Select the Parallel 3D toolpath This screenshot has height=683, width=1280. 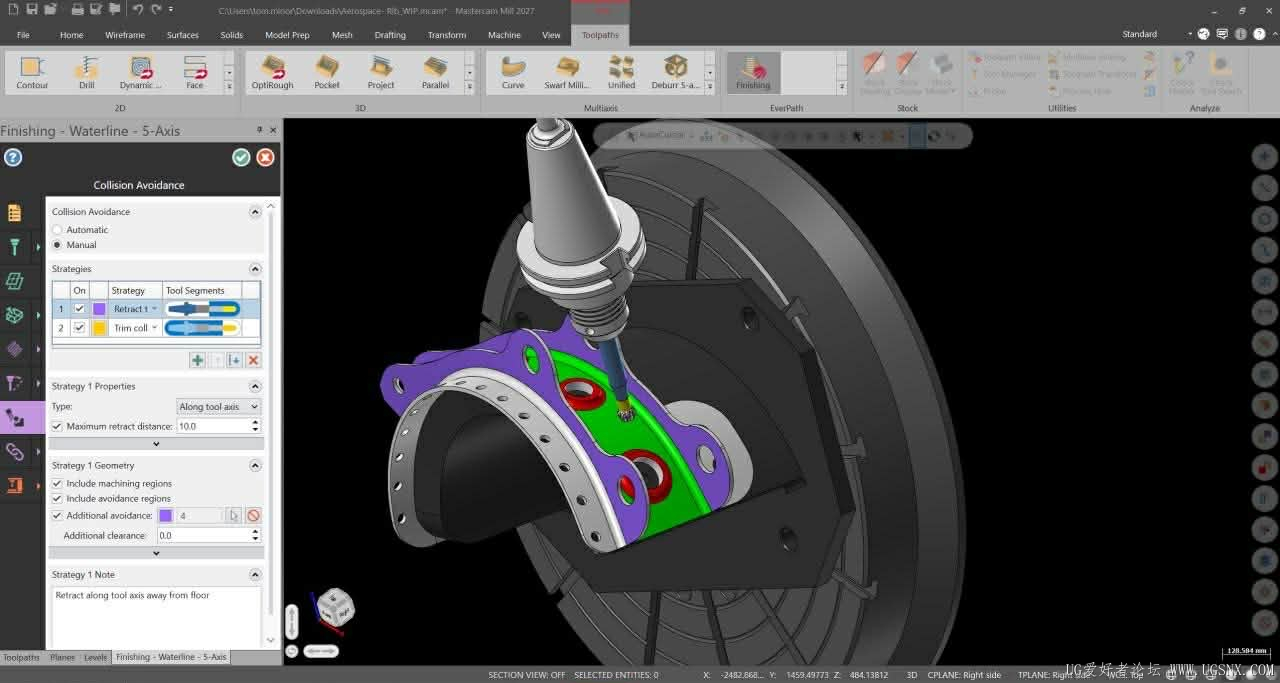point(435,72)
